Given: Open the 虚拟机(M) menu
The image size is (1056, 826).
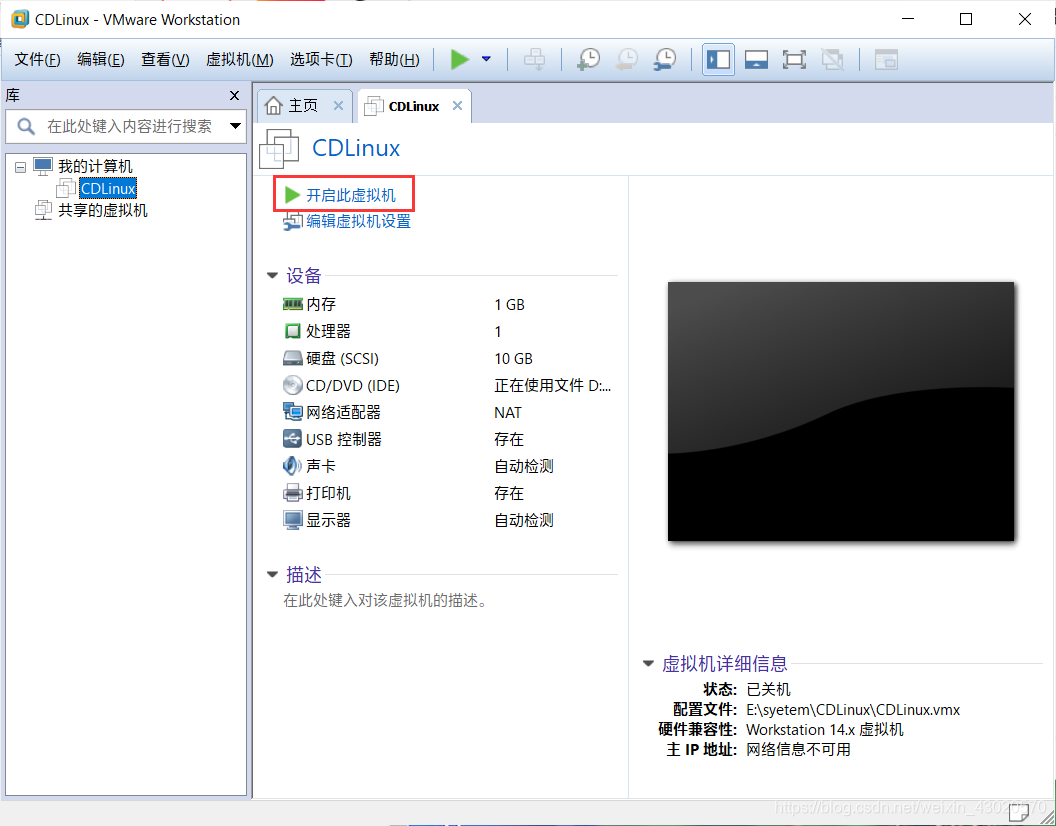Looking at the screenshot, I should [x=239, y=59].
